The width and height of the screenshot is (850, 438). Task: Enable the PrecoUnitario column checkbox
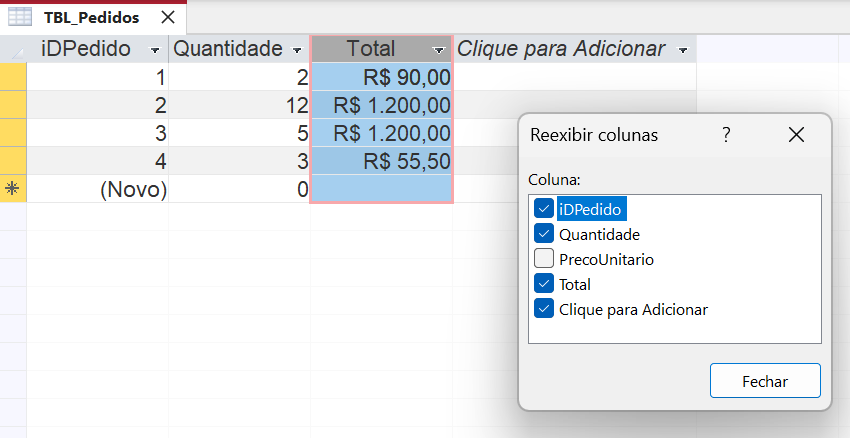[544, 259]
